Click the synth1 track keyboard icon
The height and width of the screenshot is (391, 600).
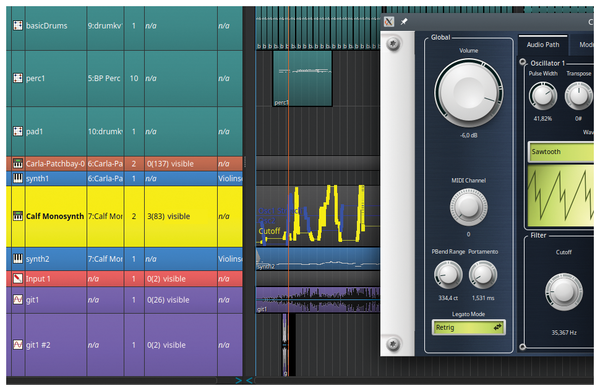coord(18,178)
